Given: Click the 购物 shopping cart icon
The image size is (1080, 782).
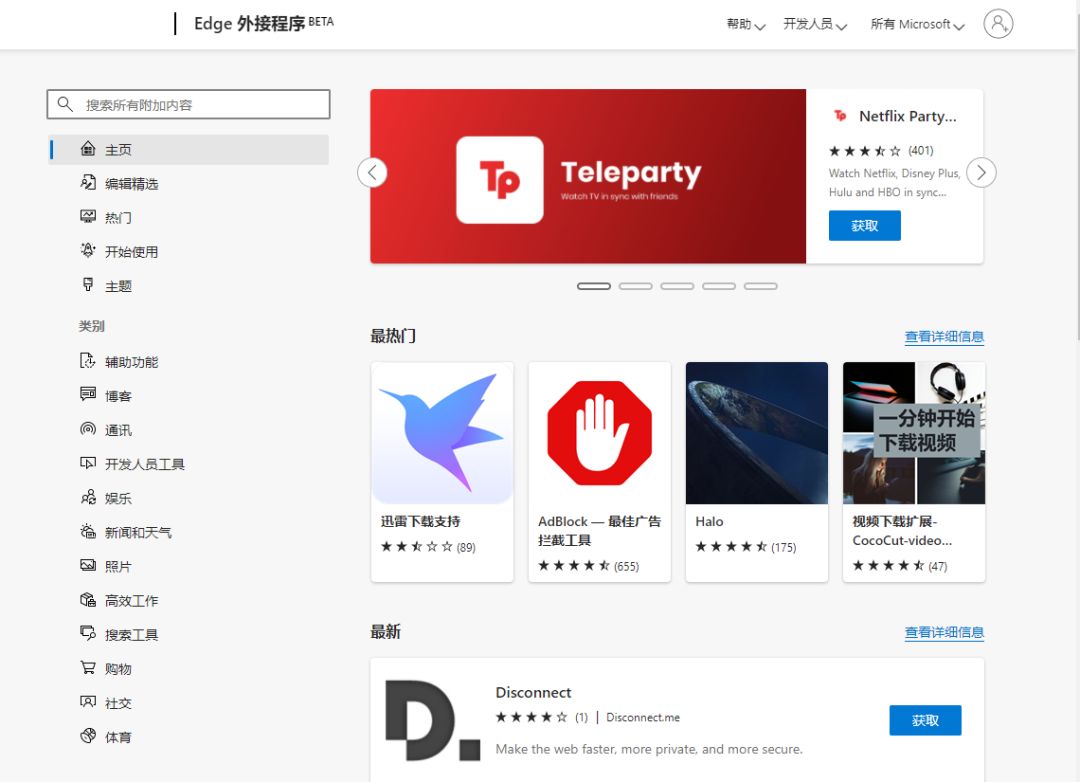Looking at the screenshot, I should pyautogui.click(x=88, y=668).
